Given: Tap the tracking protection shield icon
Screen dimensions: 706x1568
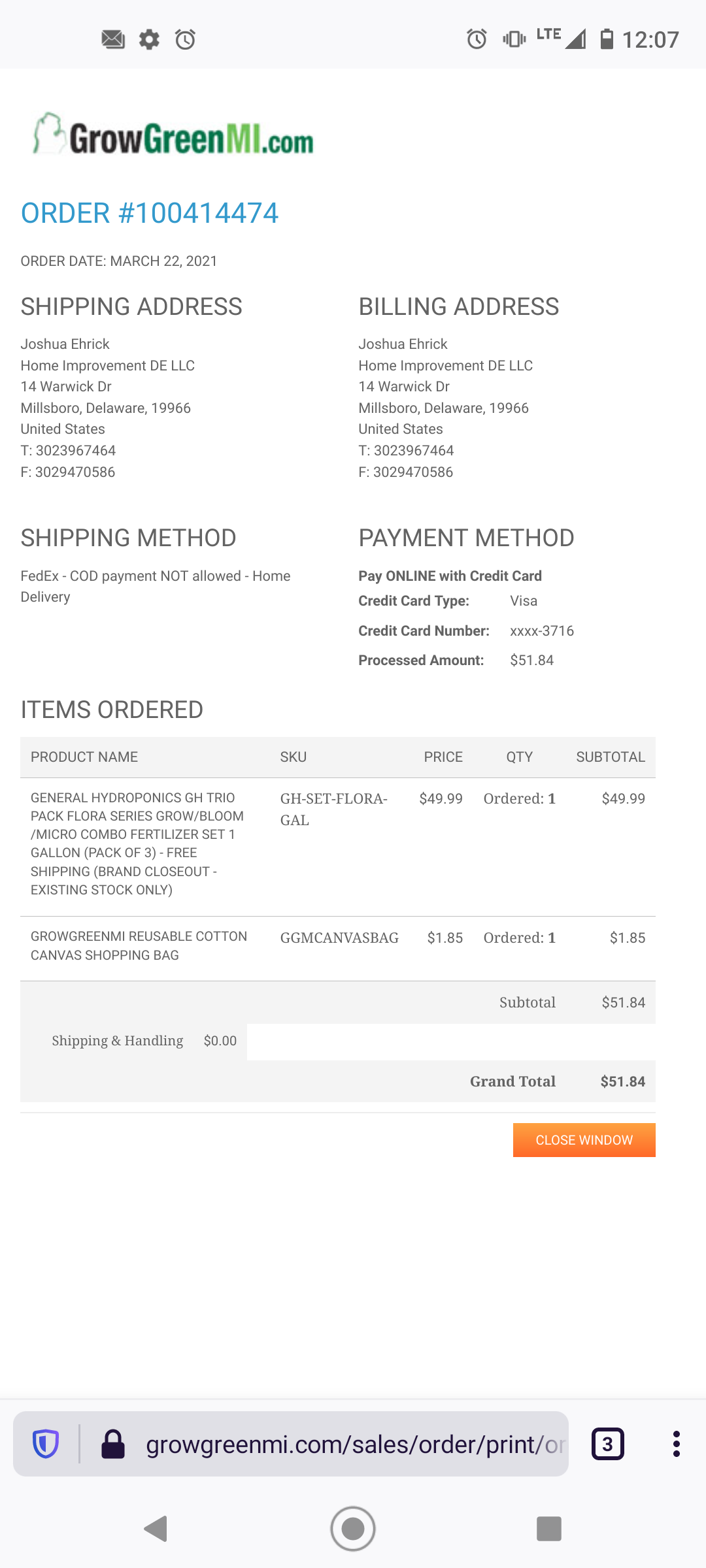Looking at the screenshot, I should tap(46, 1444).
